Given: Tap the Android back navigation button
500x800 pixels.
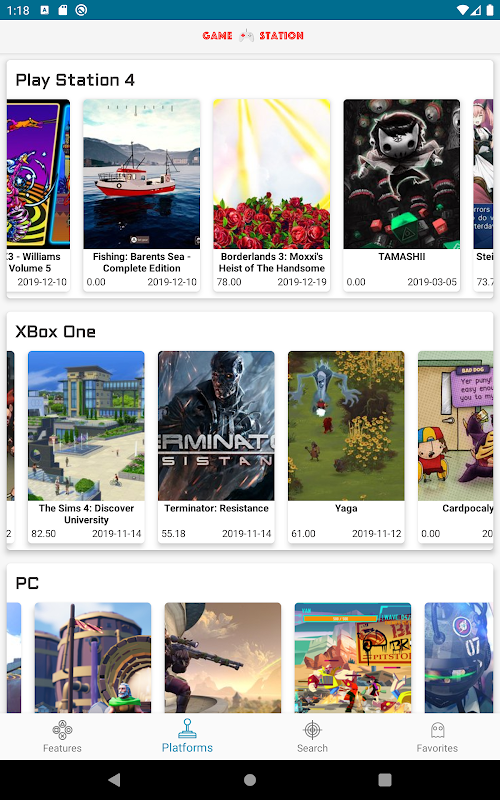Looking at the screenshot, I should click(114, 780).
